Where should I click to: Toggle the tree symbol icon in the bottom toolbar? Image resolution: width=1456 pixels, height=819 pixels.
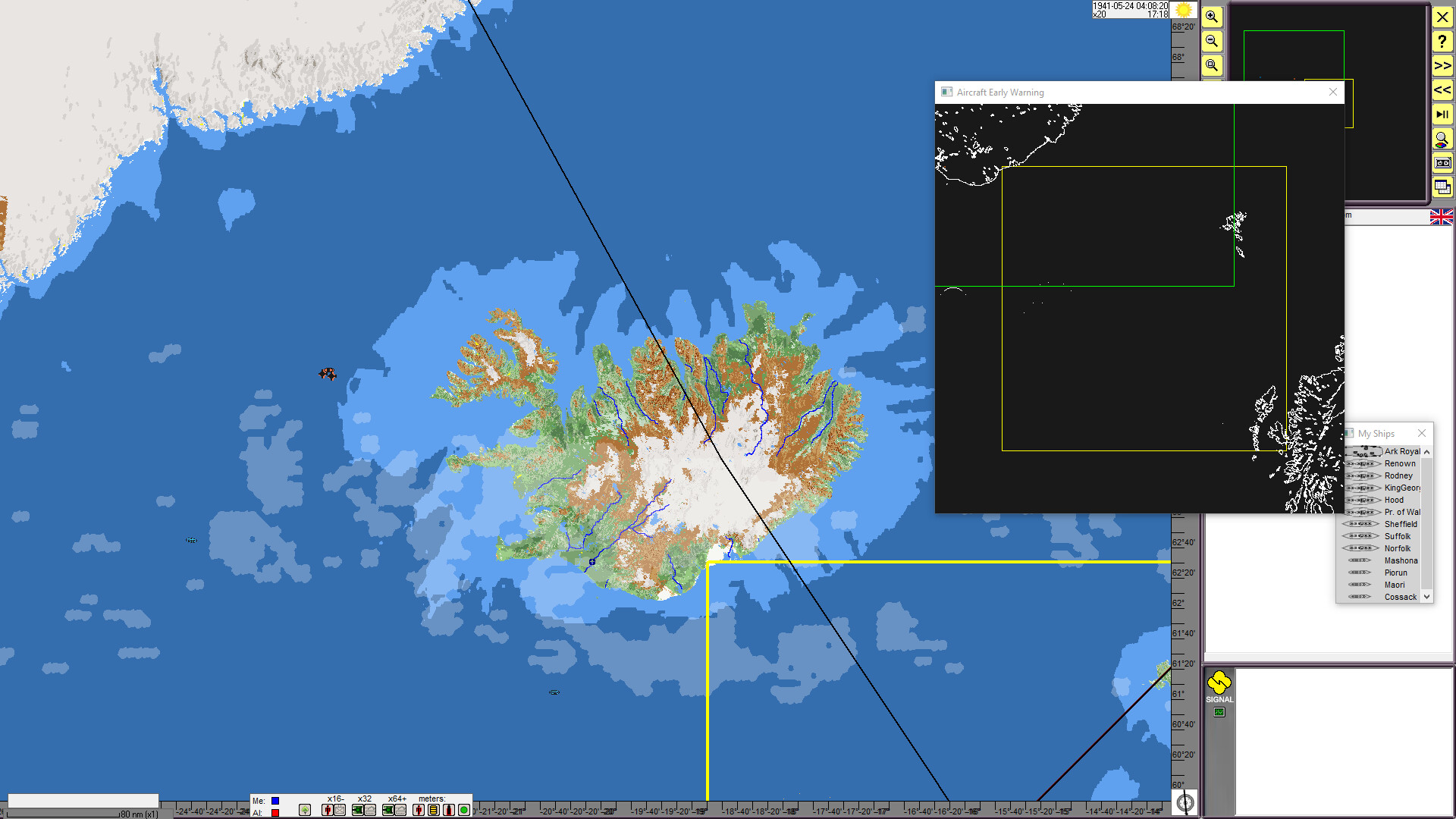point(305,810)
